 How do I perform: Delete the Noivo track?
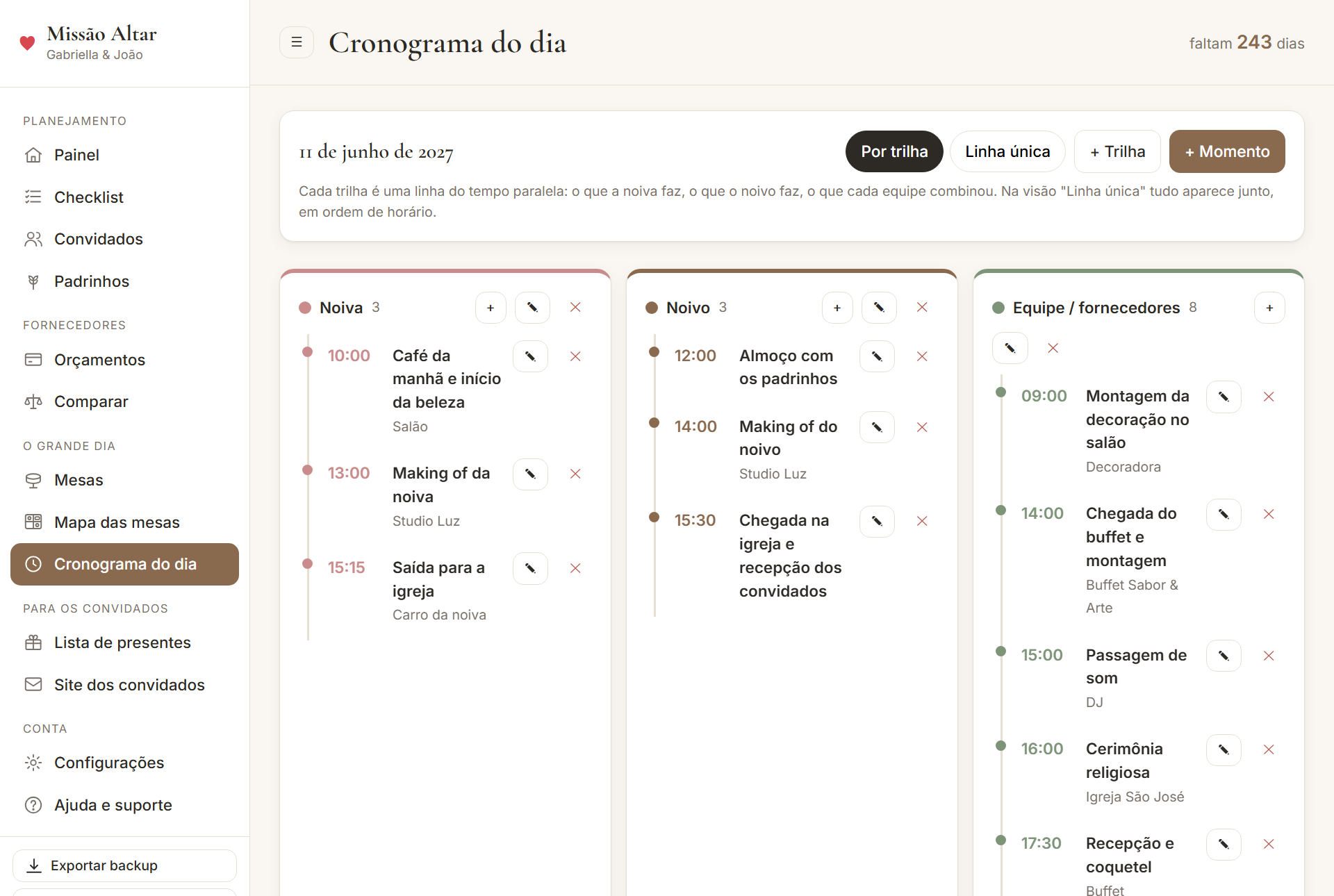coord(922,308)
